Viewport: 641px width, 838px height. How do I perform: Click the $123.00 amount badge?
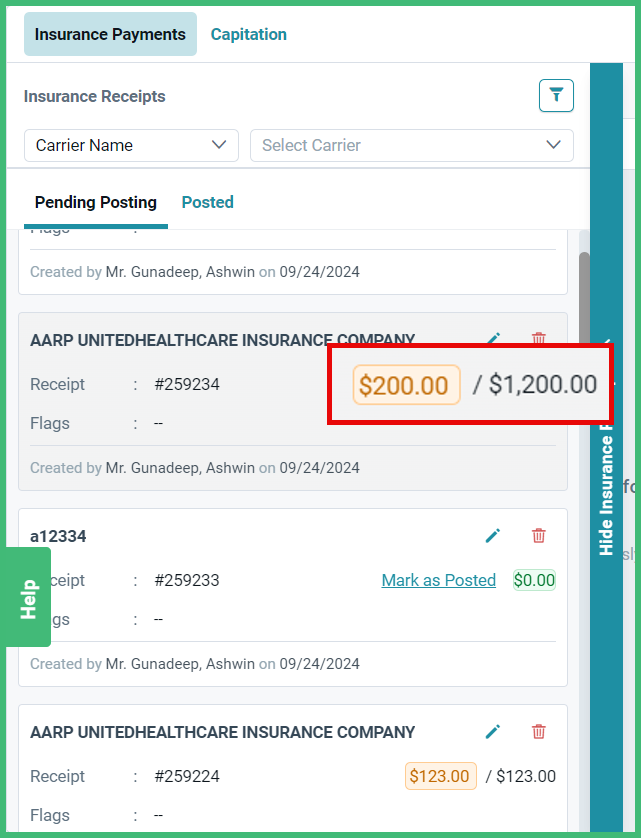(x=440, y=775)
